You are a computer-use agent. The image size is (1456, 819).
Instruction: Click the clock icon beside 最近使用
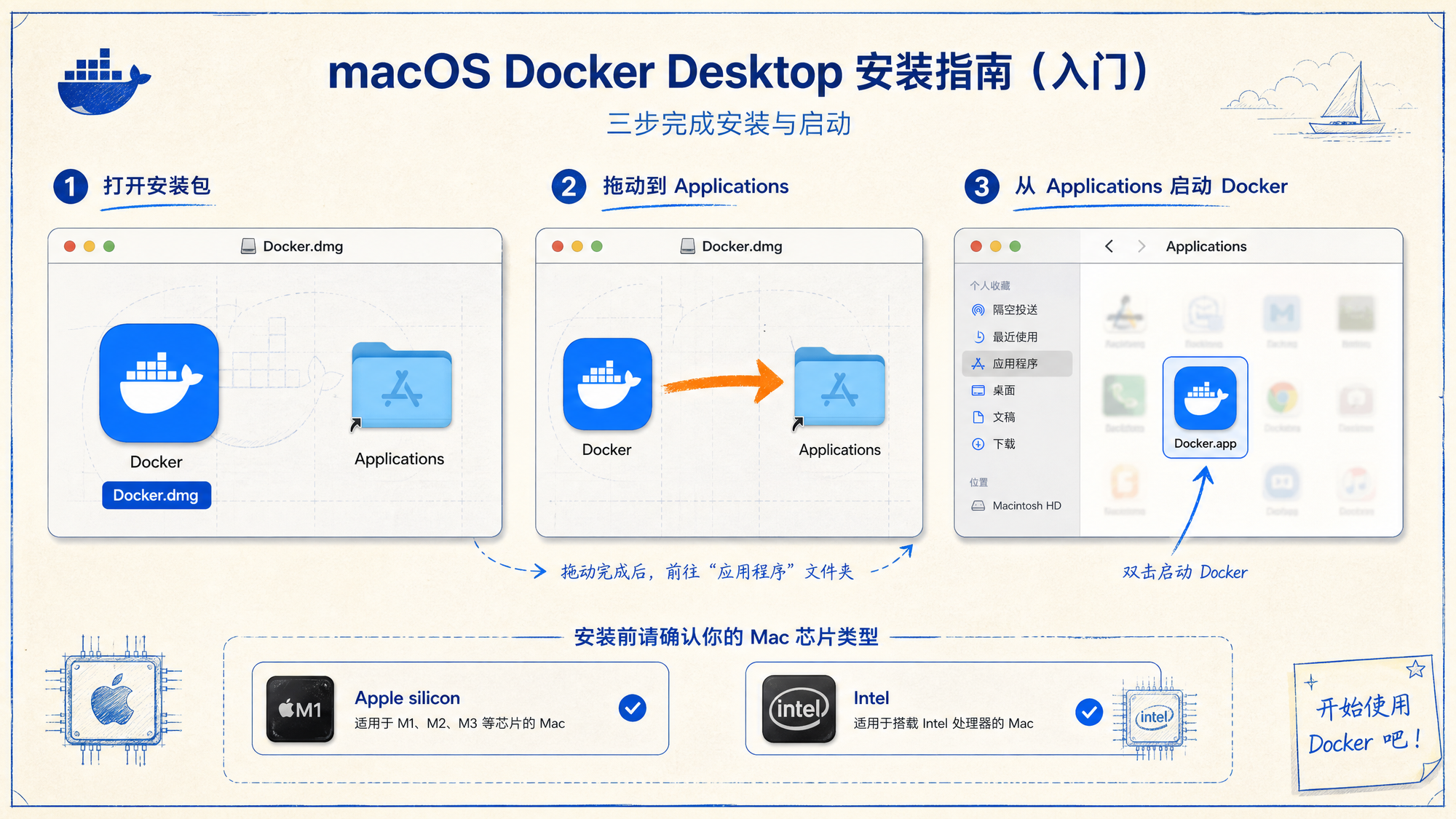978,337
